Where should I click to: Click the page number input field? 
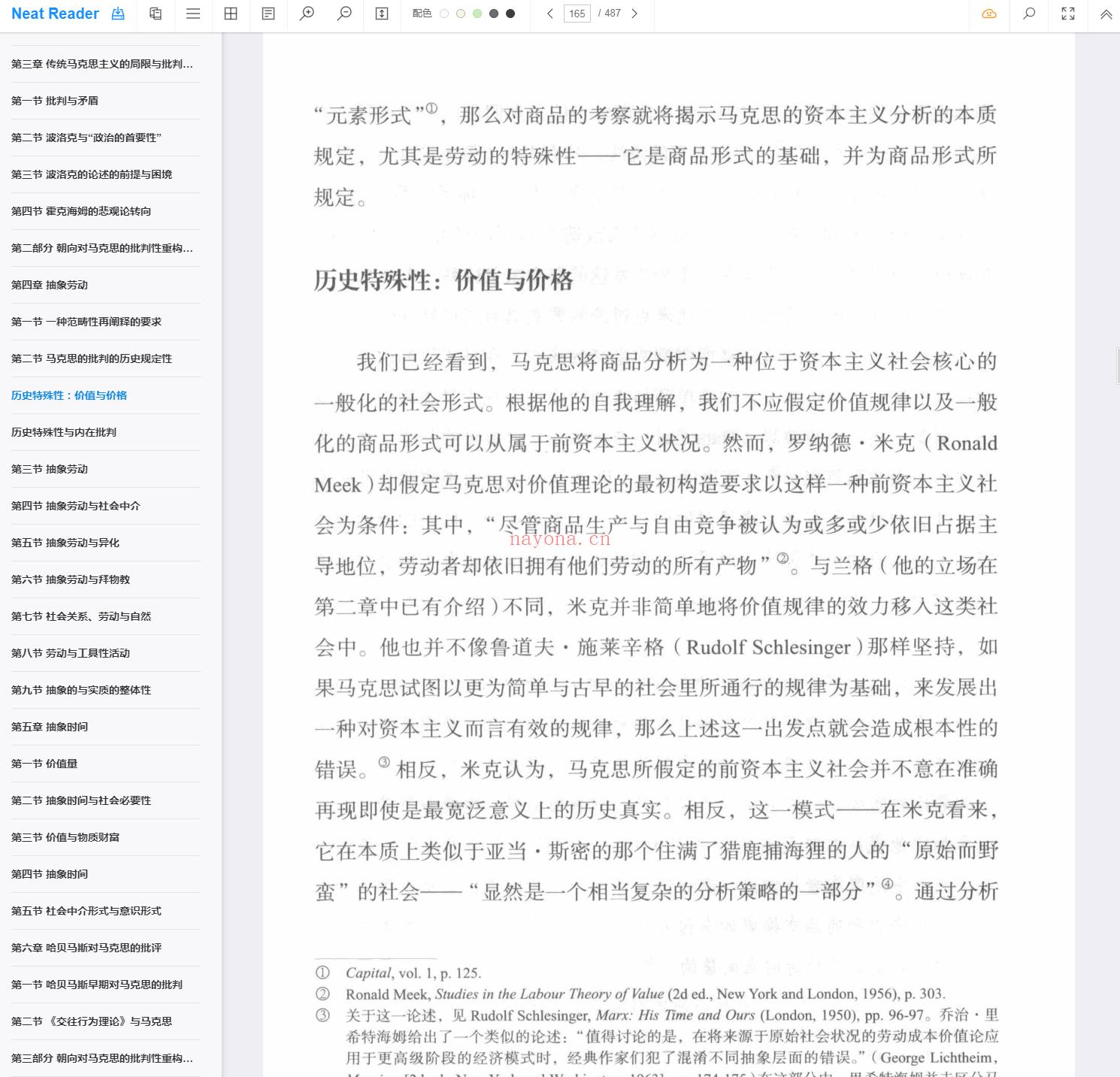click(x=577, y=14)
